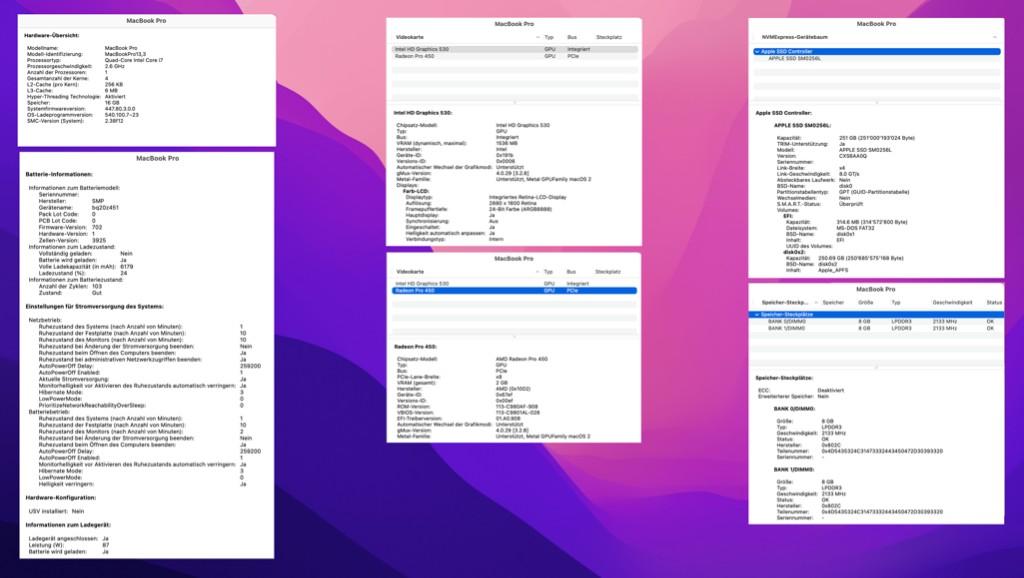Select grey-highlighted Intel HD Graphics 530 list row
Viewport: 1024px width, 578px height.
[515, 49]
